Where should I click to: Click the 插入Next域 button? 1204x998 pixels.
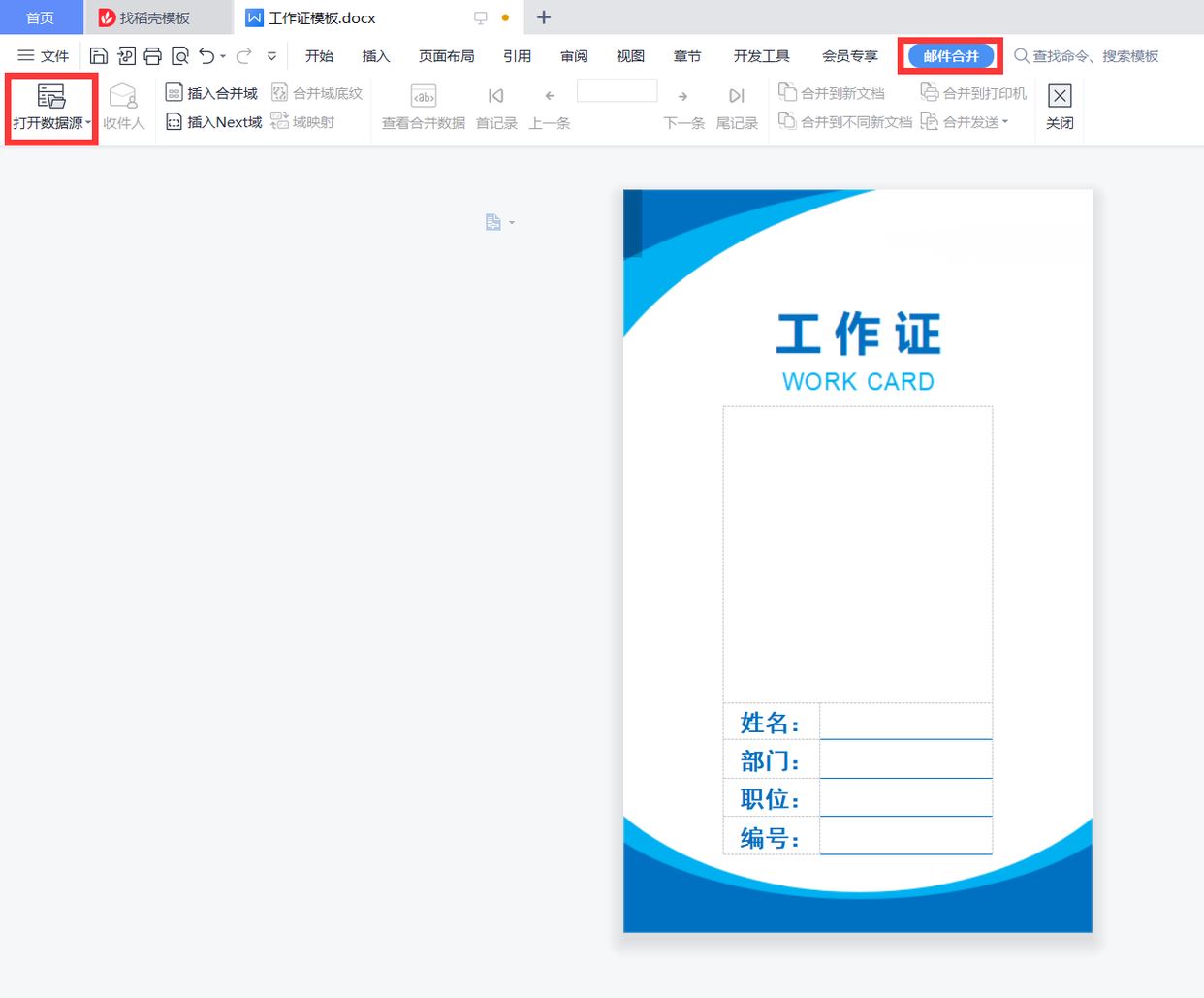[x=213, y=122]
